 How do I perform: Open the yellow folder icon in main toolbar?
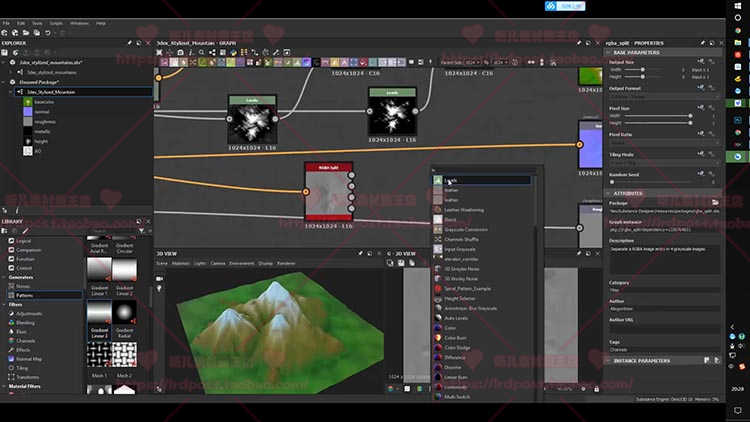click(x=26, y=33)
